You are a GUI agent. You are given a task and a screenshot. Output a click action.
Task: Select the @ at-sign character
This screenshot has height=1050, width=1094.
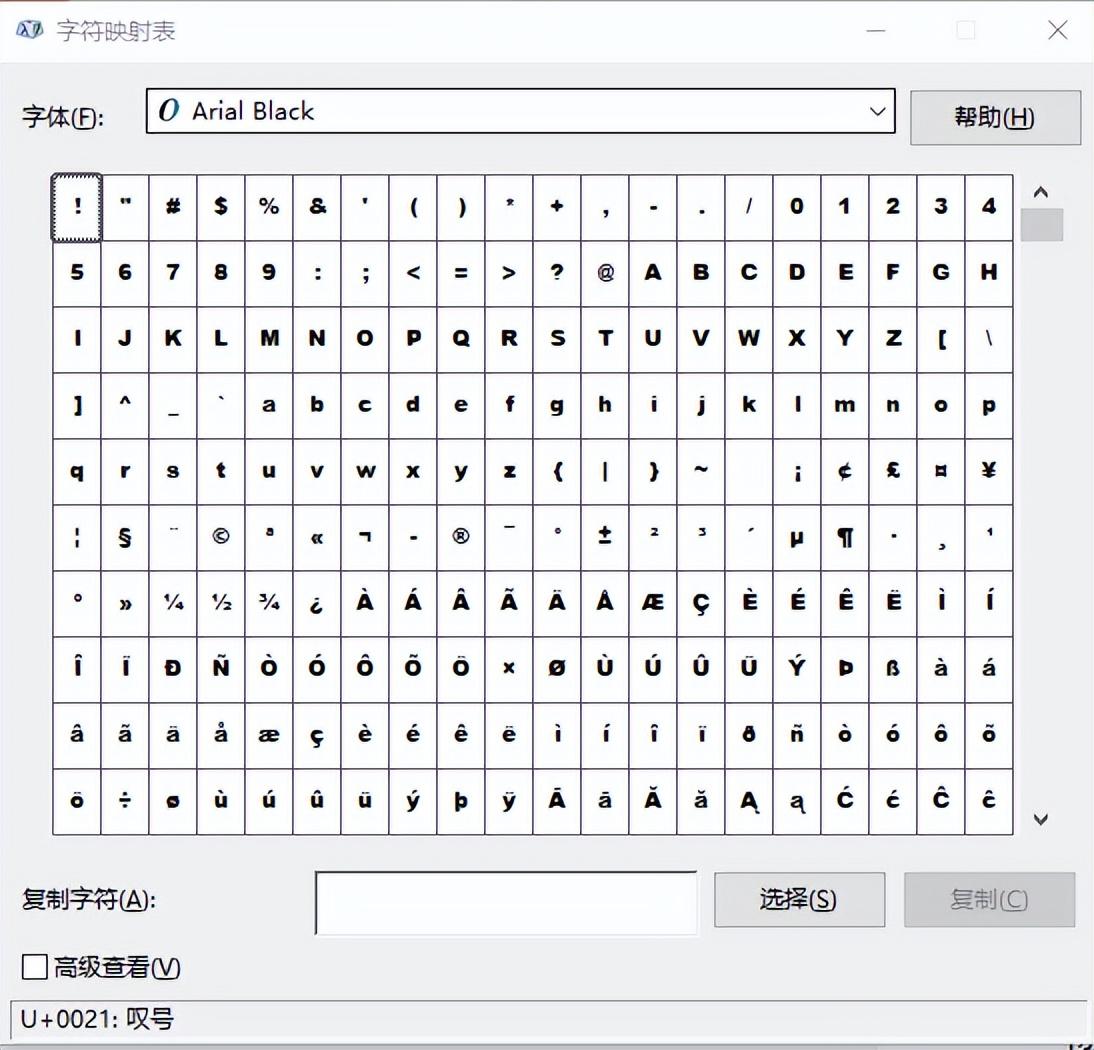click(x=605, y=273)
